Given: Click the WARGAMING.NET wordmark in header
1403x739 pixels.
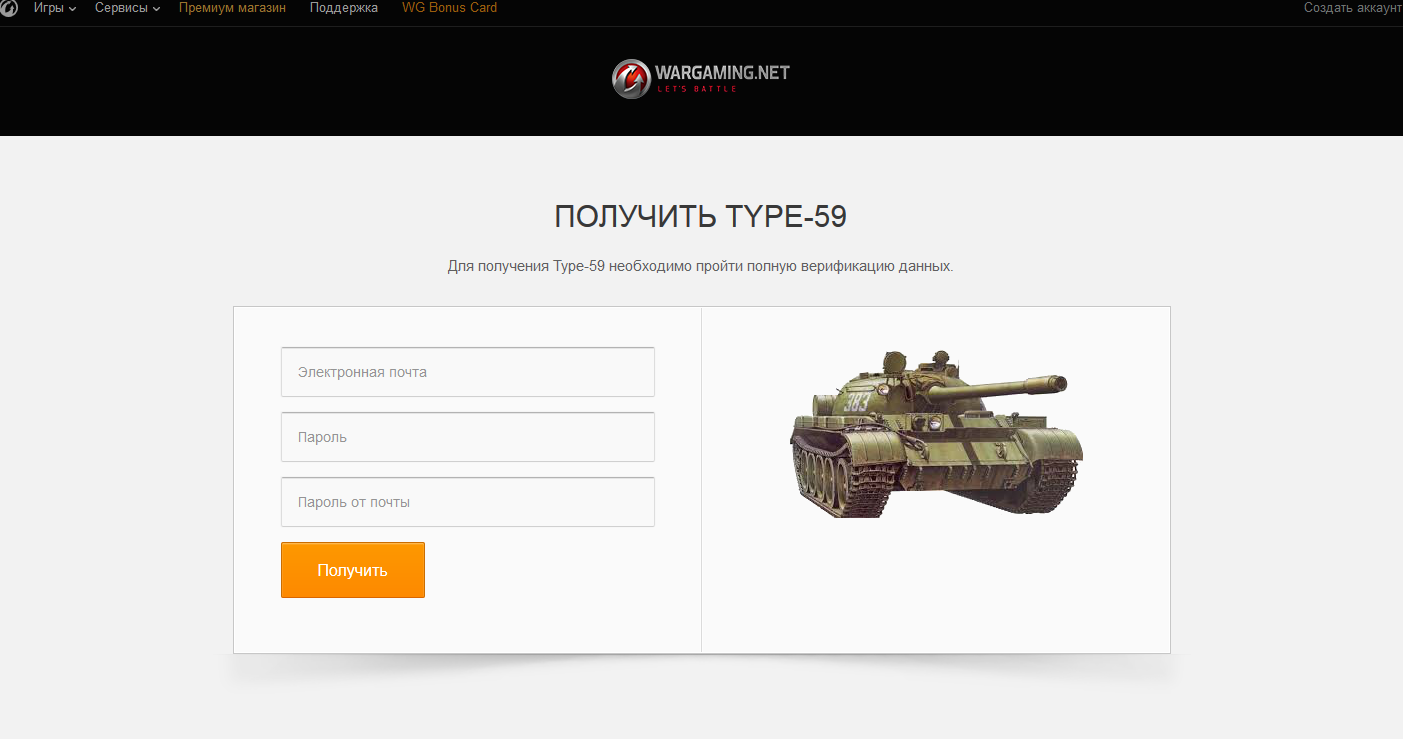Looking at the screenshot, I should click(x=723, y=73).
